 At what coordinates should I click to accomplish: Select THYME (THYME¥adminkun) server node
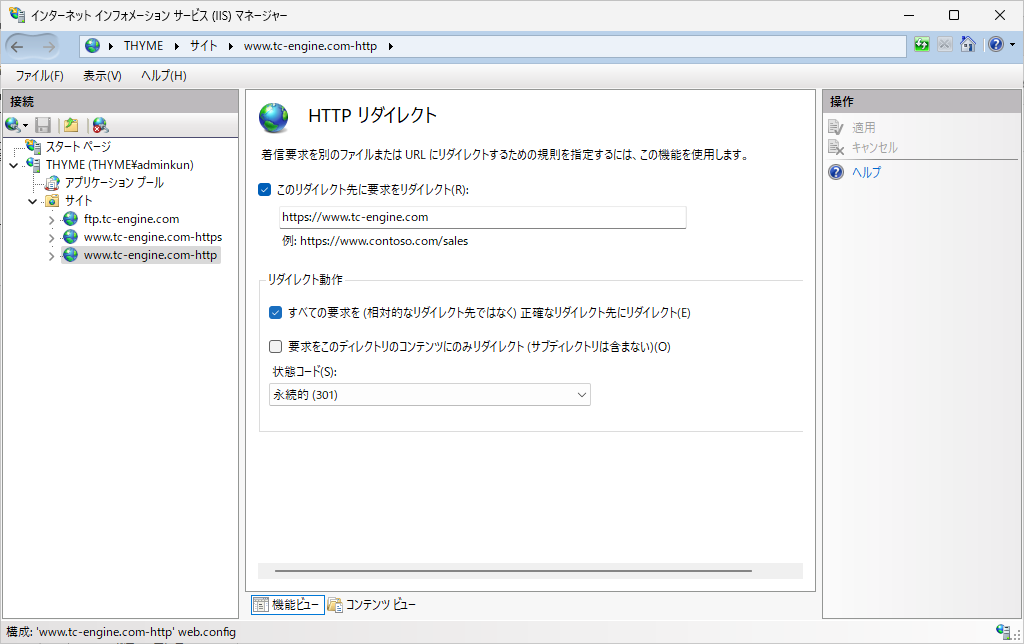120,165
